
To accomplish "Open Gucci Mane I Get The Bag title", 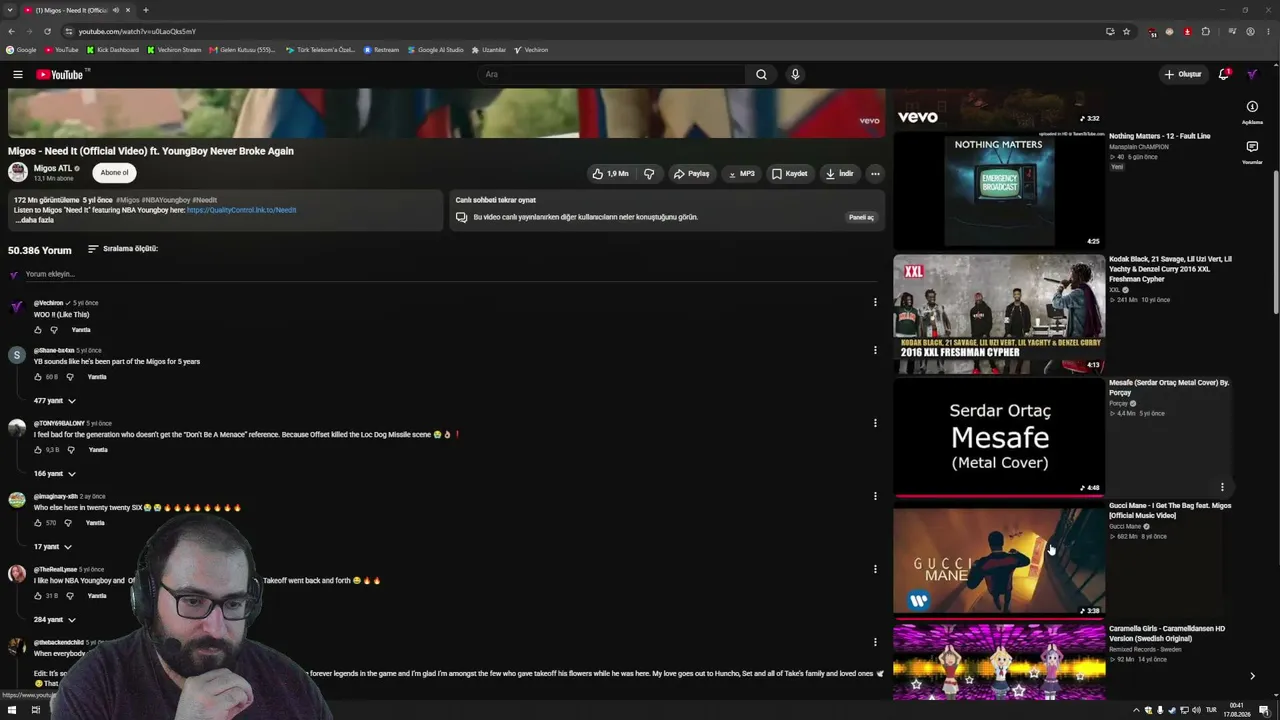I will click(x=1170, y=510).
